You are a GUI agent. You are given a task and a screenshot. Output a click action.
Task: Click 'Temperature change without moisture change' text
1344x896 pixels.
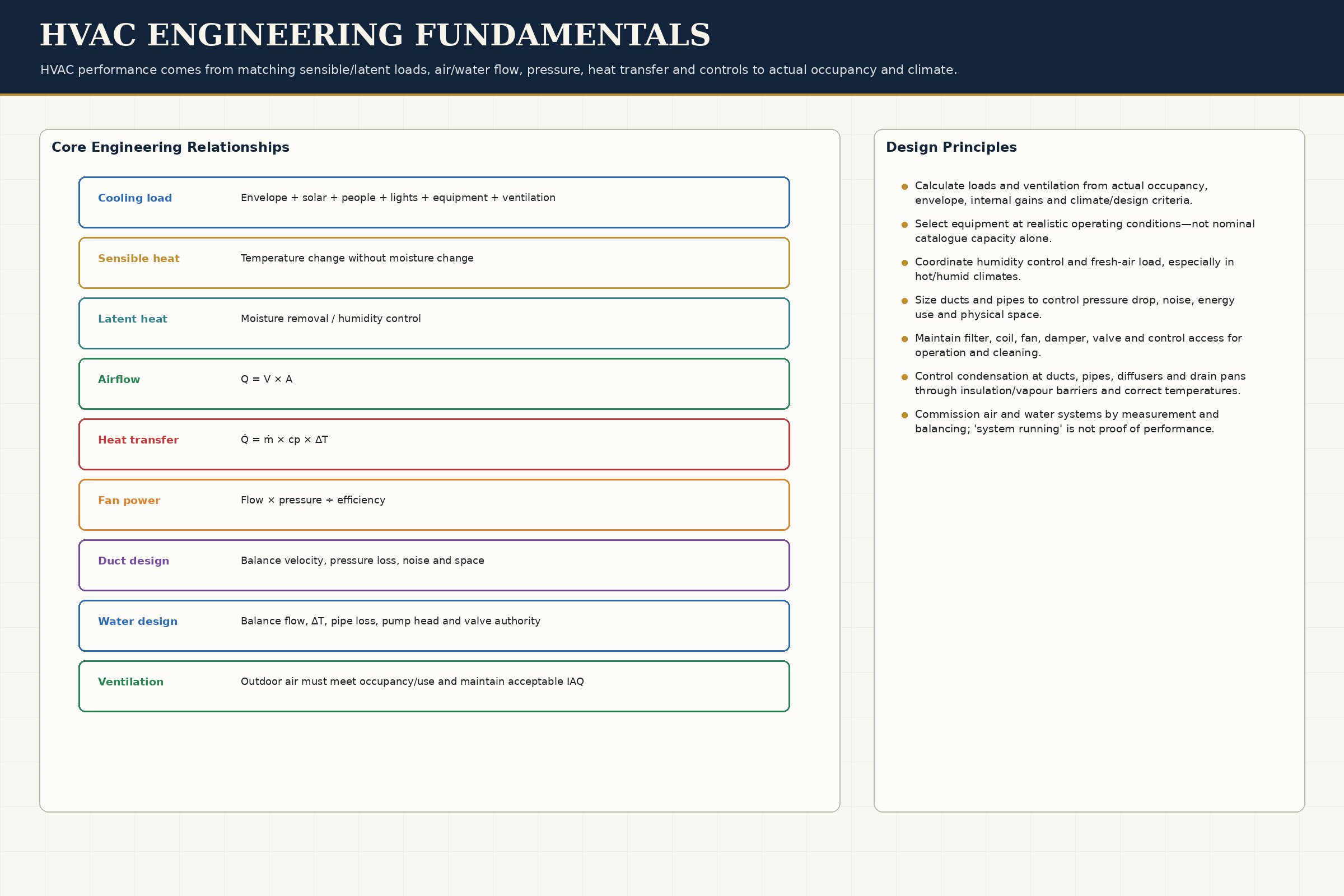pos(357,258)
